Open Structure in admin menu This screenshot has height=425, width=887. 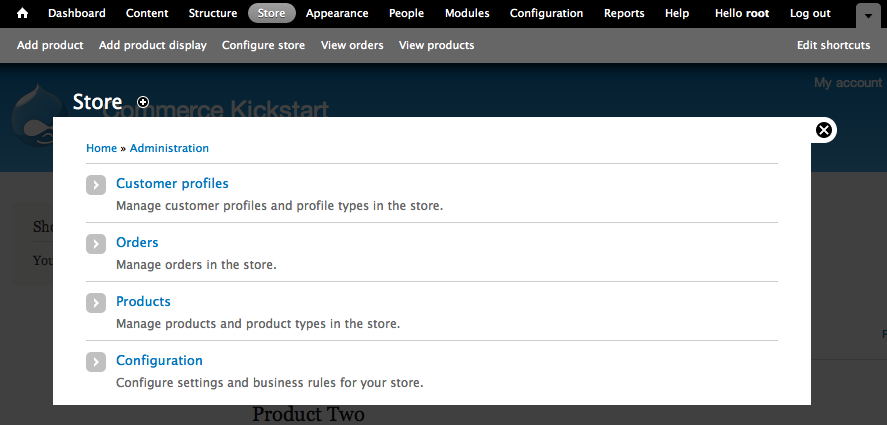pyautogui.click(x=213, y=13)
